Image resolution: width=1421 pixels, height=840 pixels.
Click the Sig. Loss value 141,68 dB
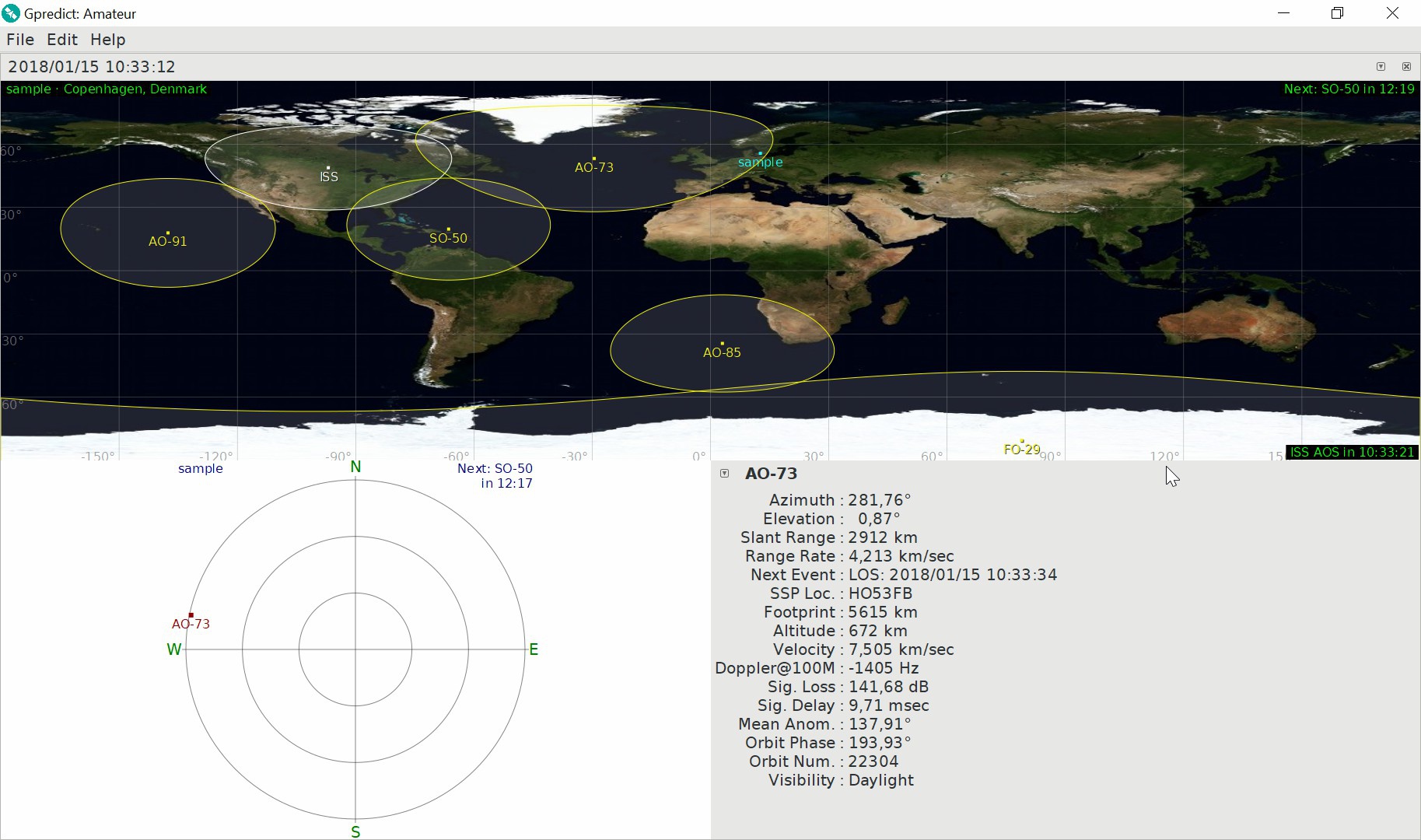tap(888, 687)
